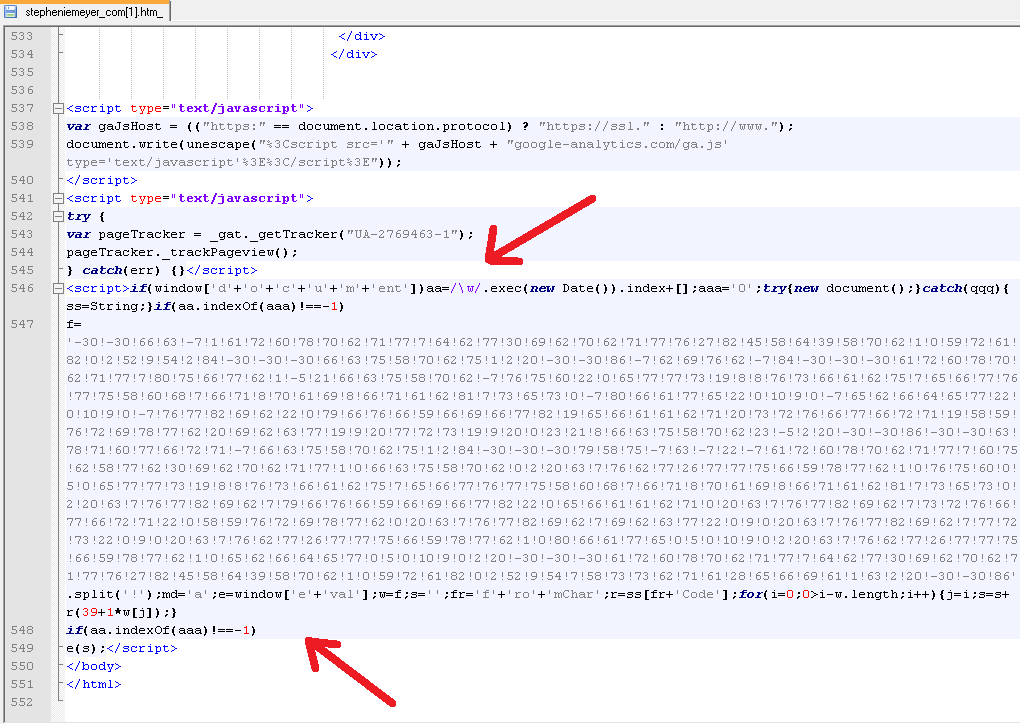Click the script opening tag on line 541

pyautogui.click(x=190, y=198)
